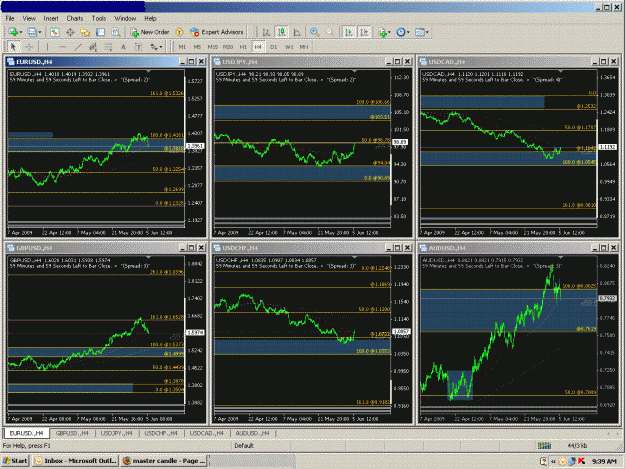The width and height of the screenshot is (625, 469).
Task: Pick the Fibonacci Retracement tool
Action: [108, 47]
